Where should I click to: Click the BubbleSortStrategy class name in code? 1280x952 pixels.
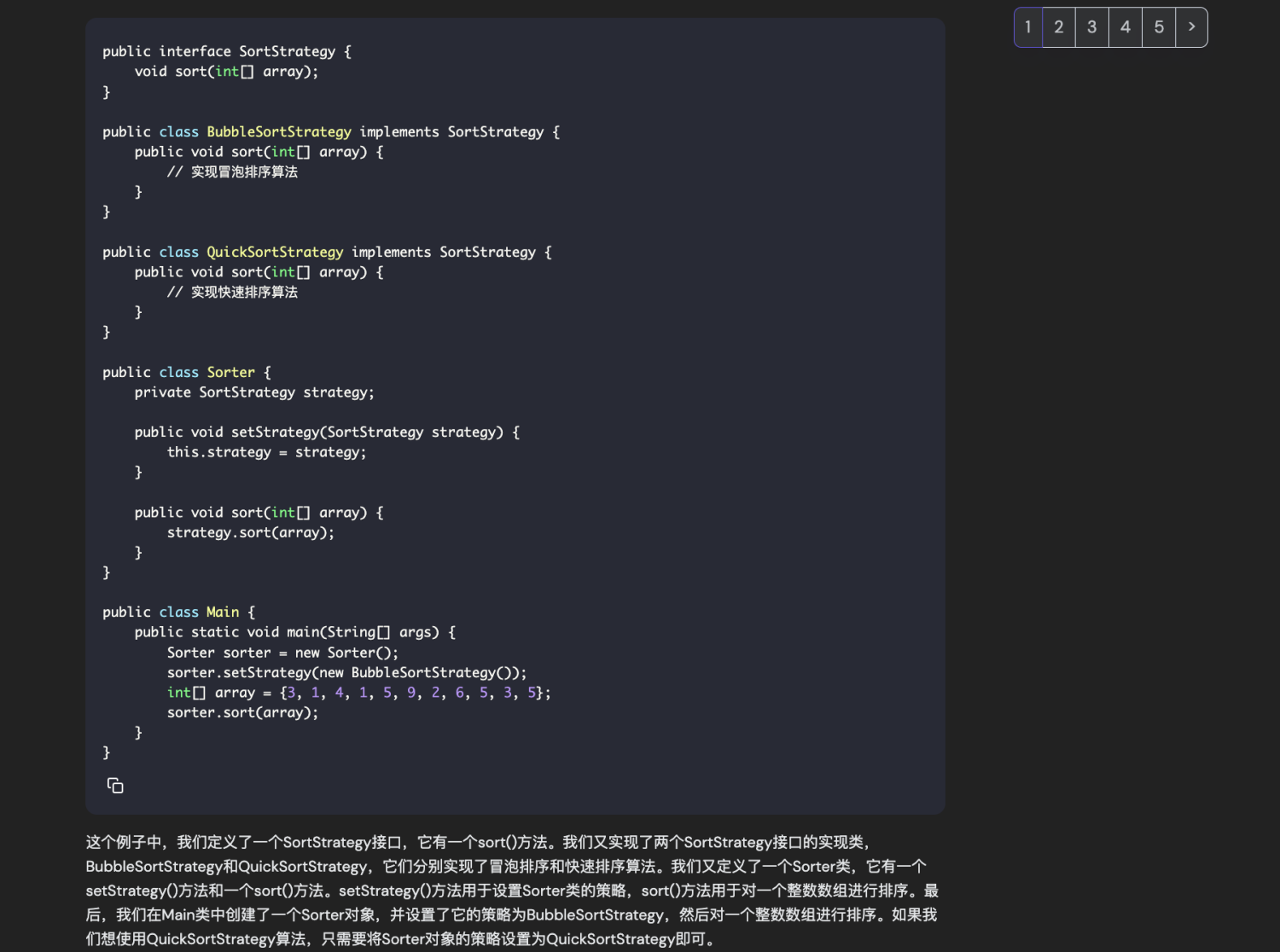(x=279, y=131)
